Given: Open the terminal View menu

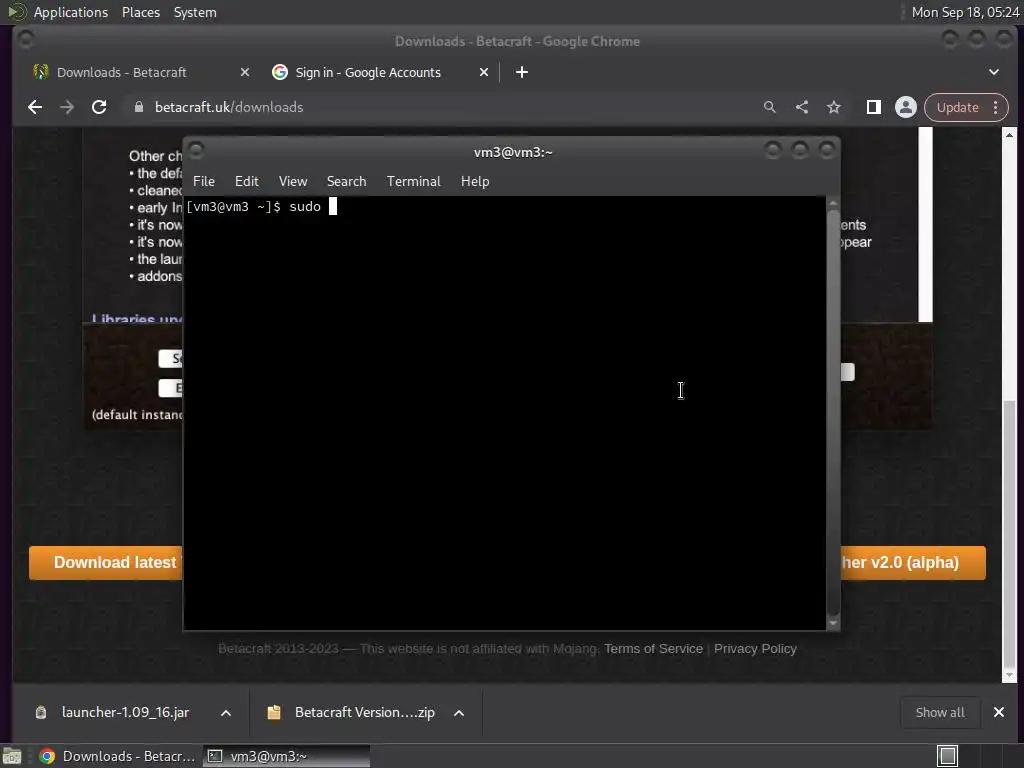Looking at the screenshot, I should (293, 182).
